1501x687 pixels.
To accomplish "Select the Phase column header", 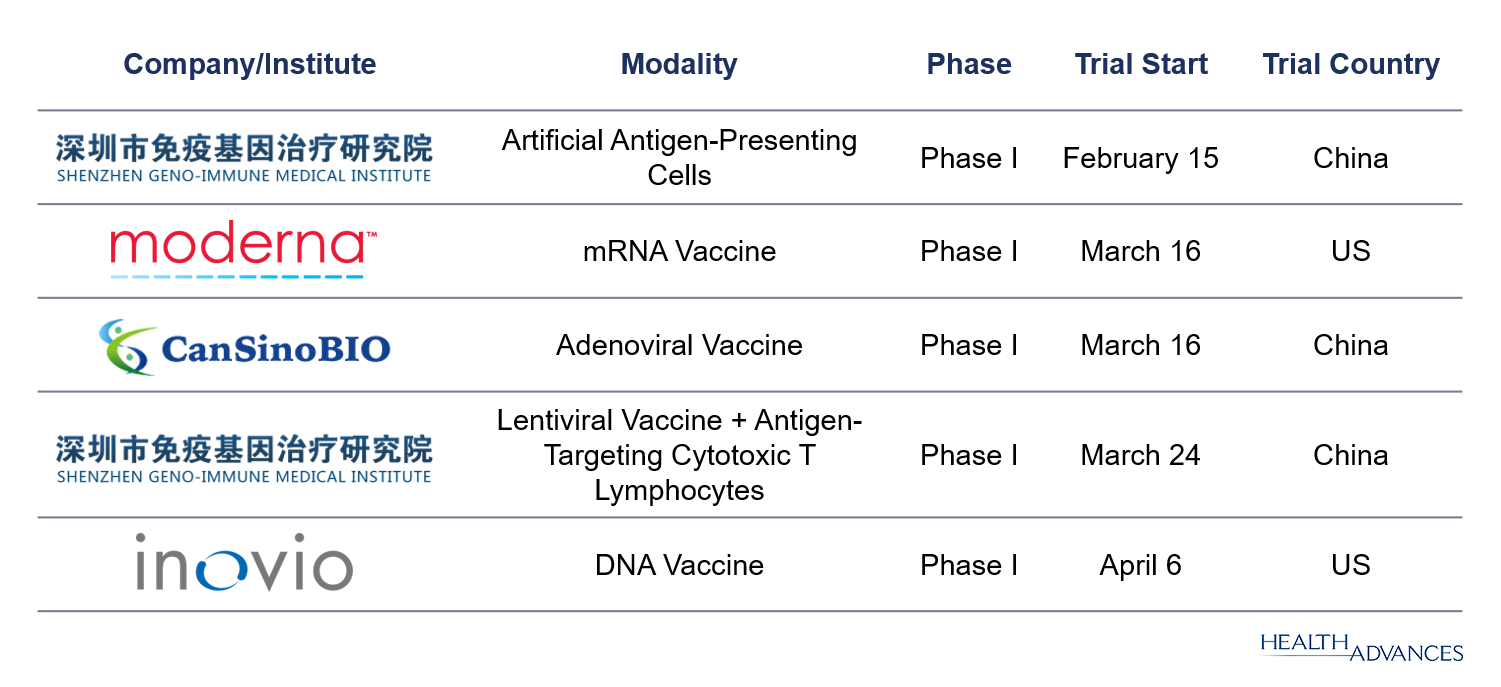I will point(969,65).
